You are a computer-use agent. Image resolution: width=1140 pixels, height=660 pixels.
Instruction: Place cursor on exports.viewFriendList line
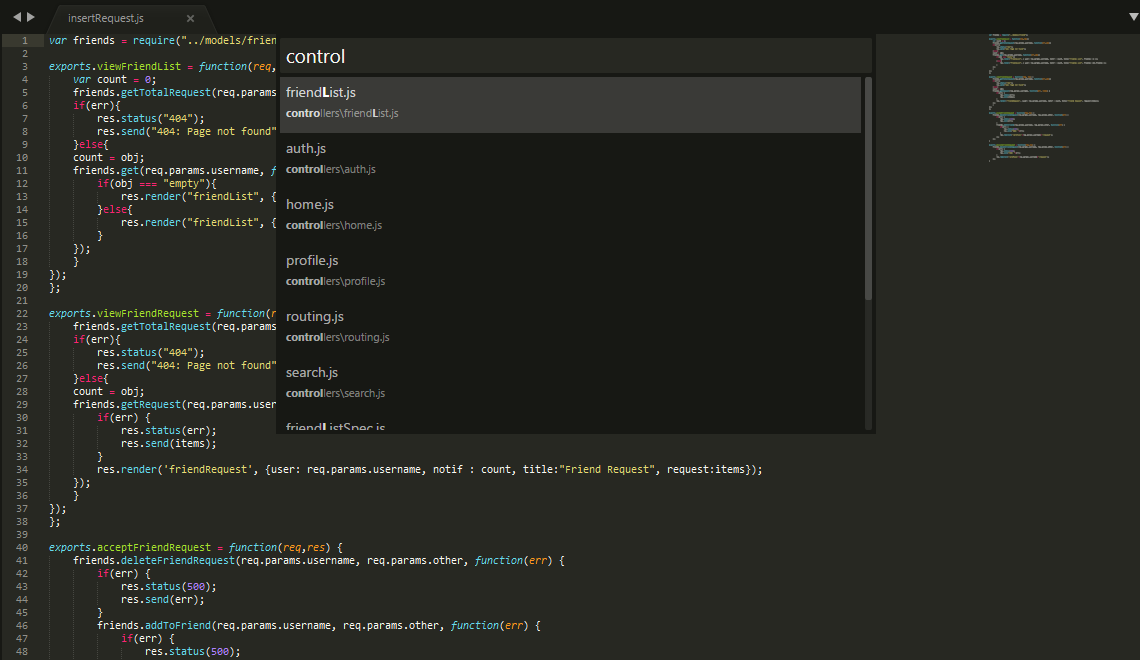coord(162,66)
